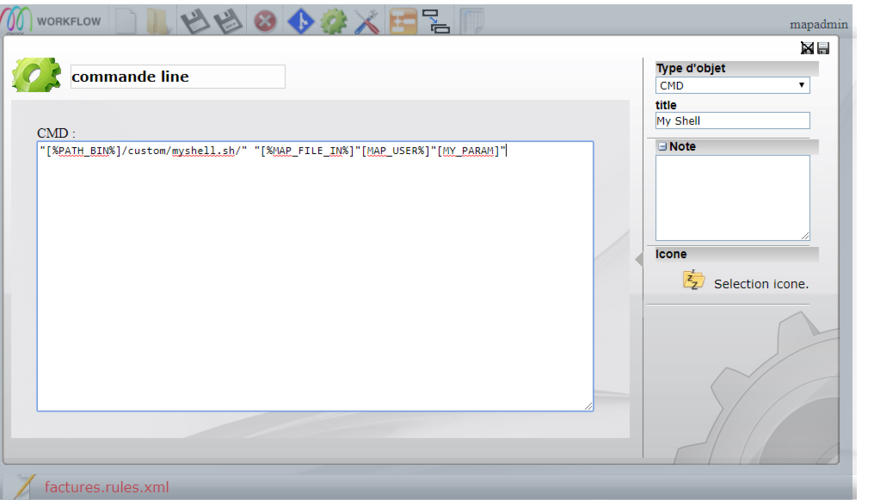Open the folder icon in toolbar
The image size is (874, 500).
pyautogui.click(x=157, y=21)
